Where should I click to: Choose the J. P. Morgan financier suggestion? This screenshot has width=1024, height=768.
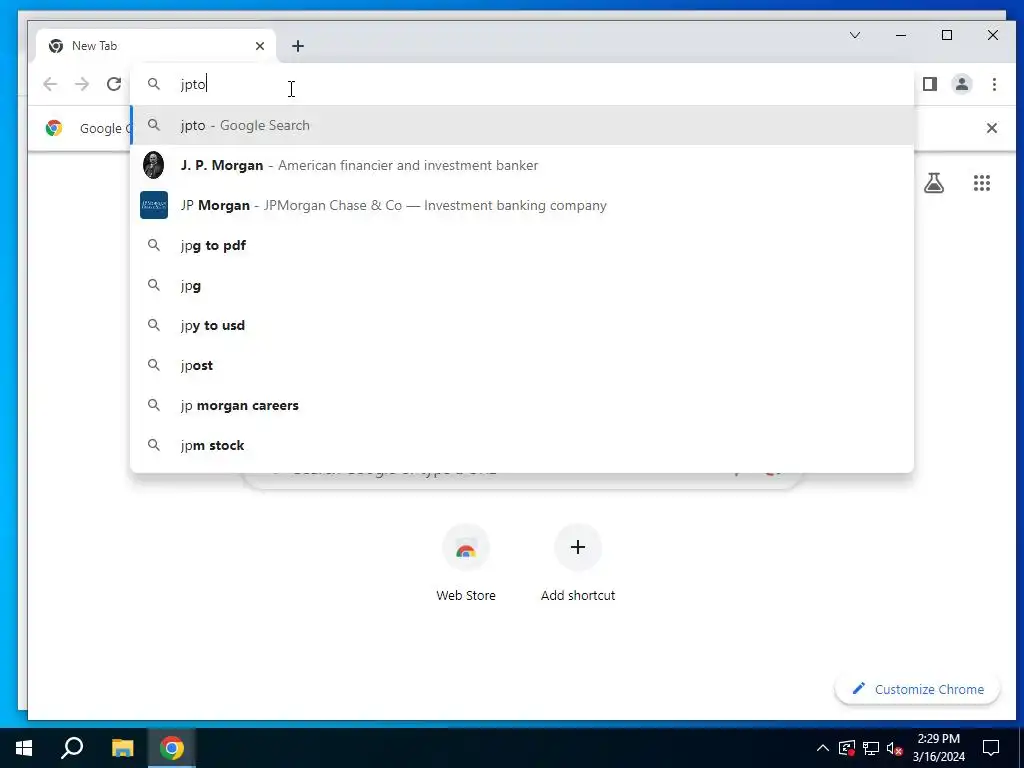click(x=522, y=165)
